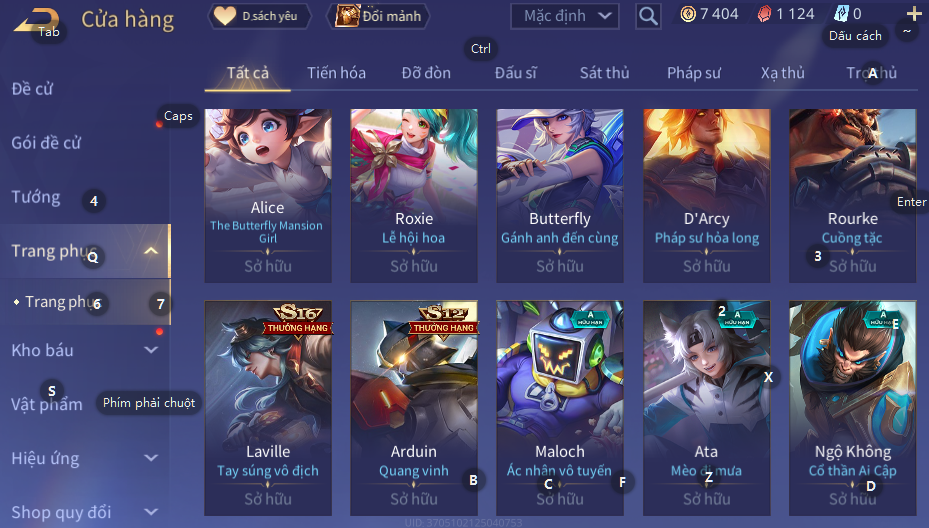Expand the Kho báu sidebar section
This screenshot has width=929, height=528.
151,350
